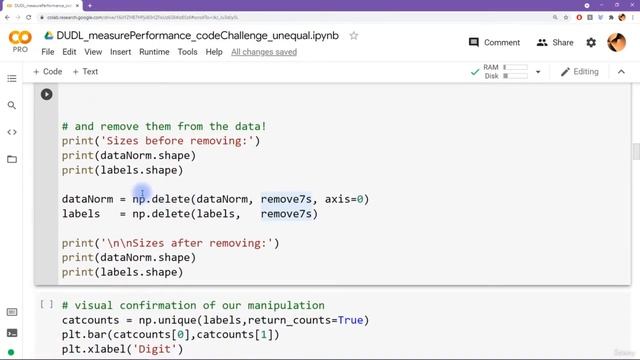
Task: Open Chrome profile avatar in toolbar
Action: [x=622, y=18]
